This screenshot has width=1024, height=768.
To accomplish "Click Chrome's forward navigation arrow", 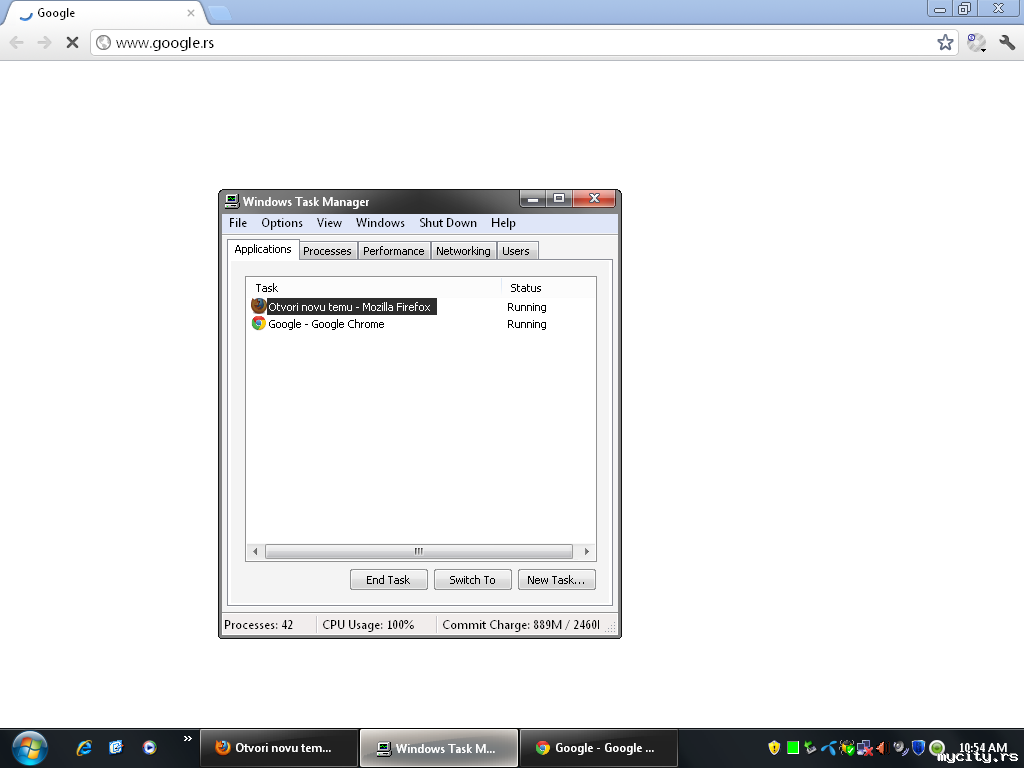I will 44,42.
